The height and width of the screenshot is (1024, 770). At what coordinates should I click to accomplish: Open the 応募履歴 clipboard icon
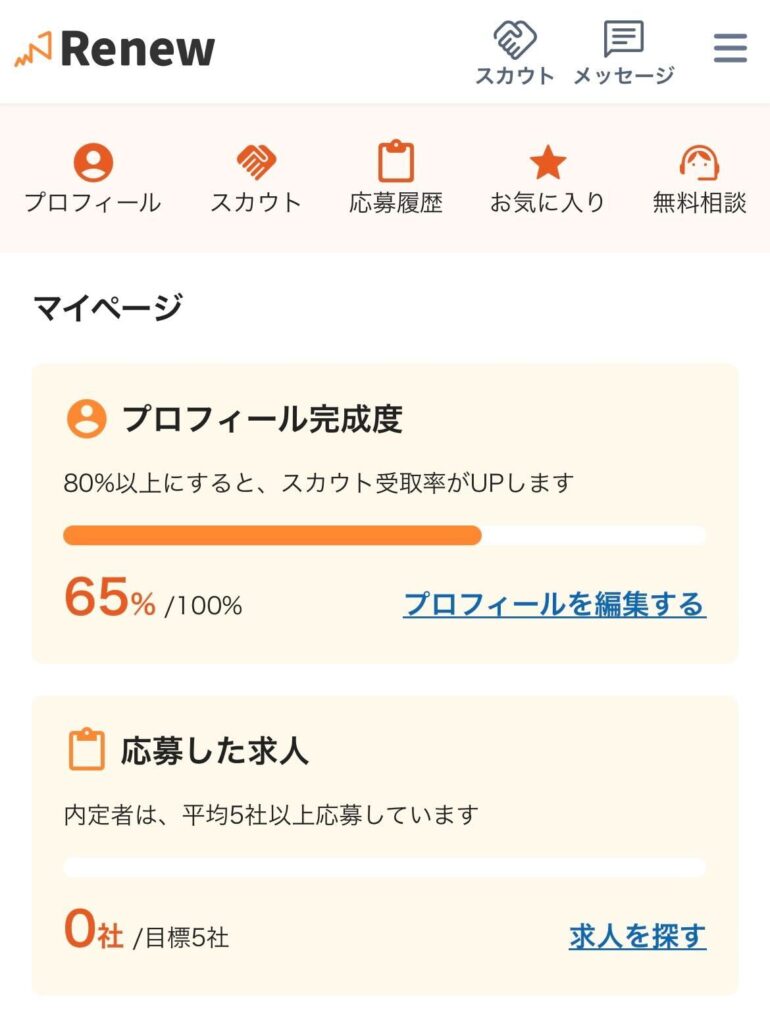pyautogui.click(x=396, y=161)
